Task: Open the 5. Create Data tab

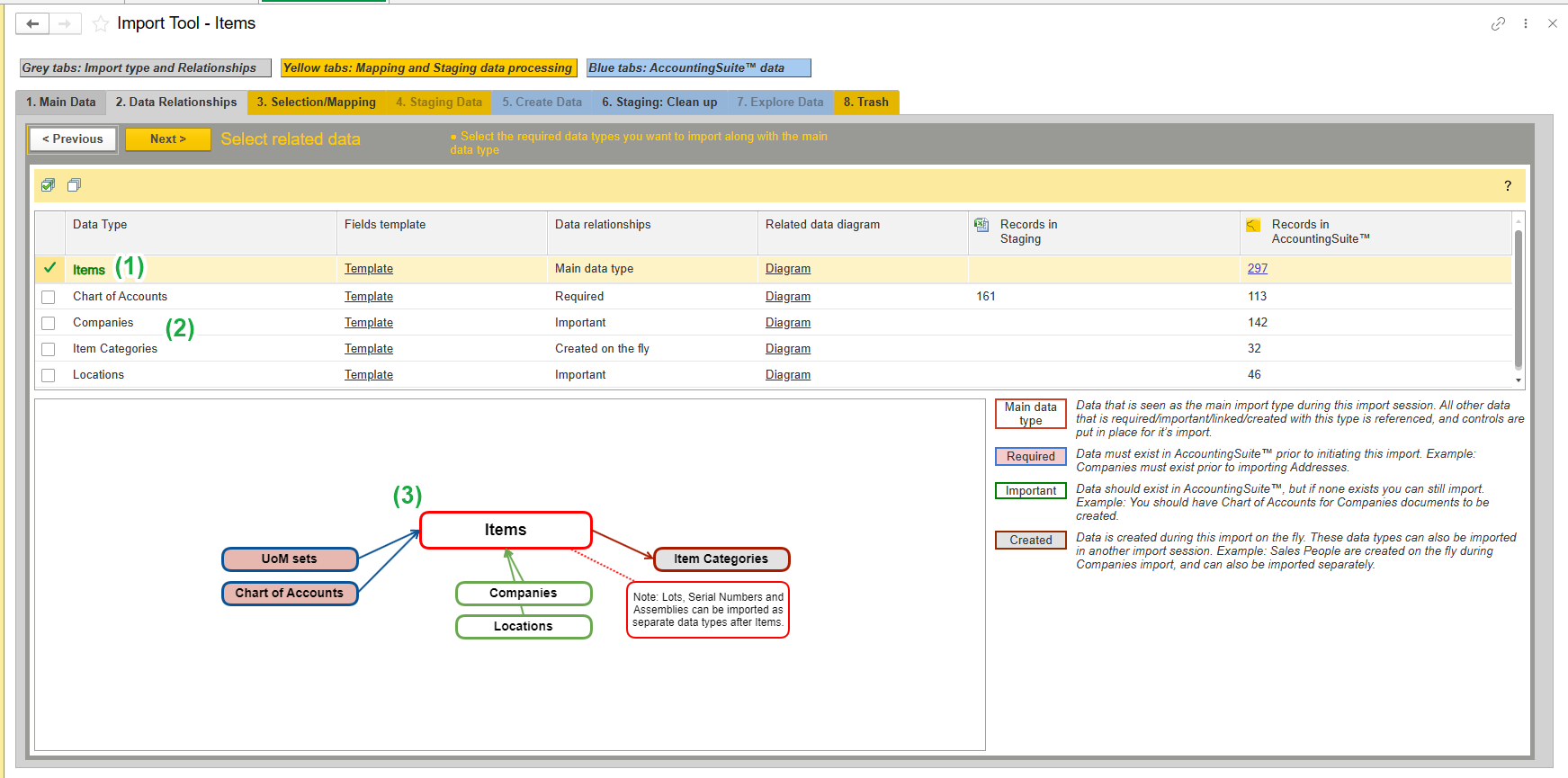Action: click(542, 103)
